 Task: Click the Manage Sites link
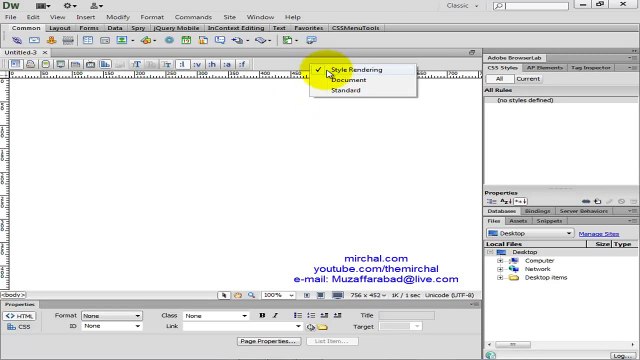coord(599,234)
